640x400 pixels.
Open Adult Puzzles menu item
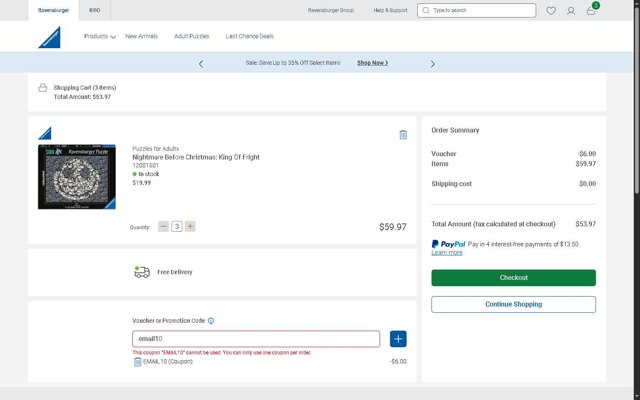pyautogui.click(x=191, y=36)
